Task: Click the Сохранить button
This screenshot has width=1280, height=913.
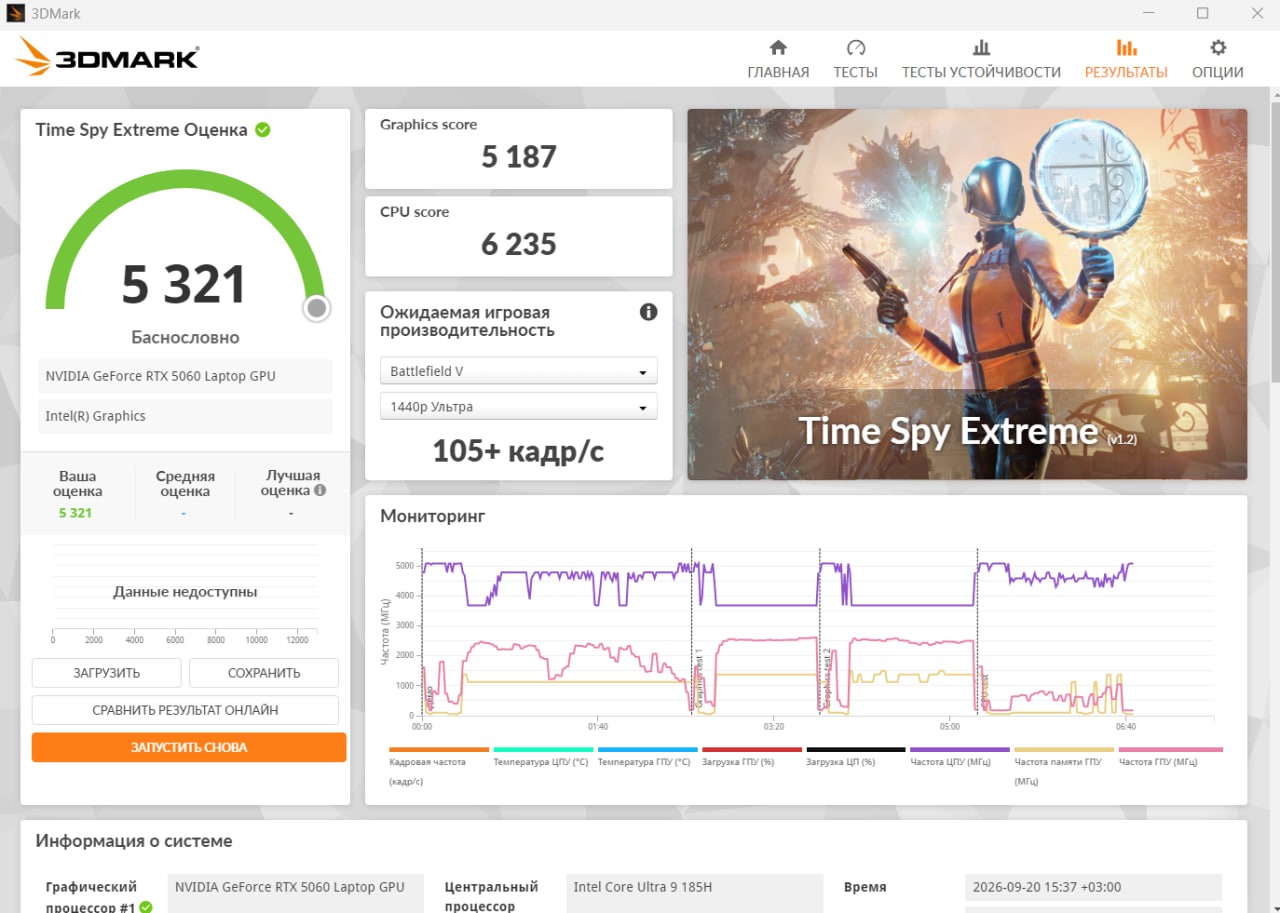Action: [x=264, y=673]
